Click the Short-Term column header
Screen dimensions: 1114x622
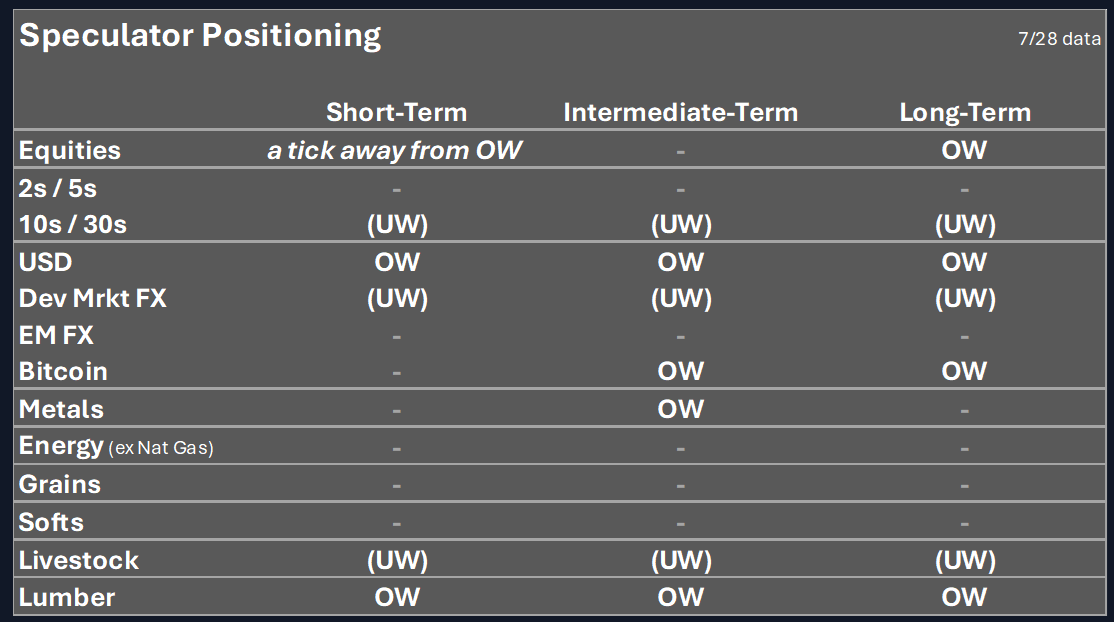tap(396, 112)
